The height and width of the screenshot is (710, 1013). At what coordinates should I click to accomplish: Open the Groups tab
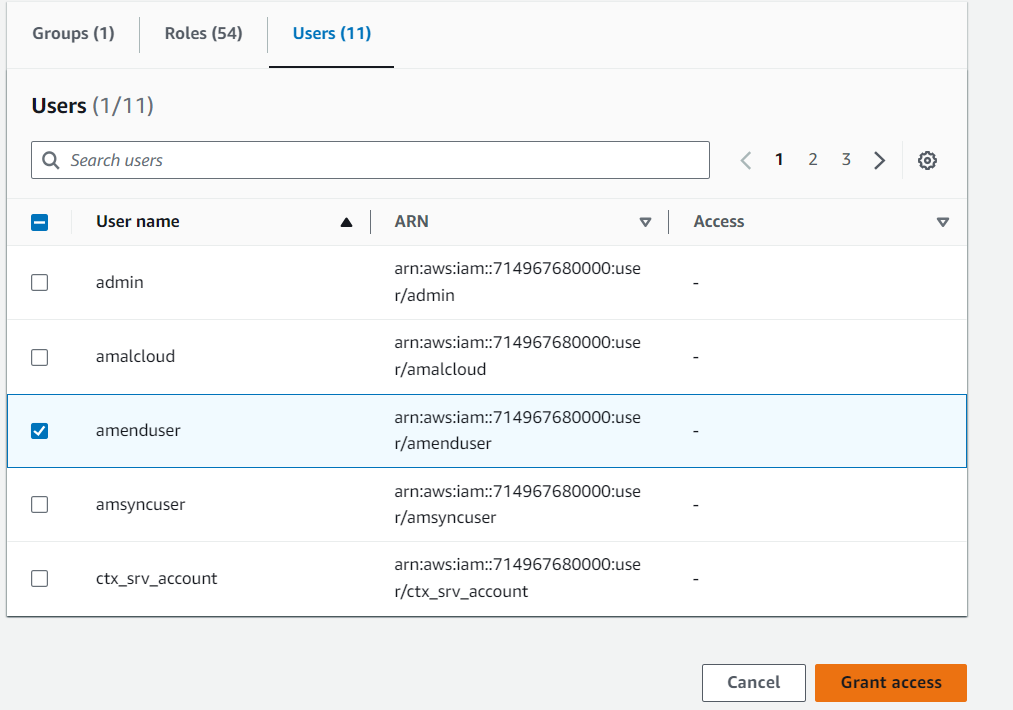click(73, 33)
